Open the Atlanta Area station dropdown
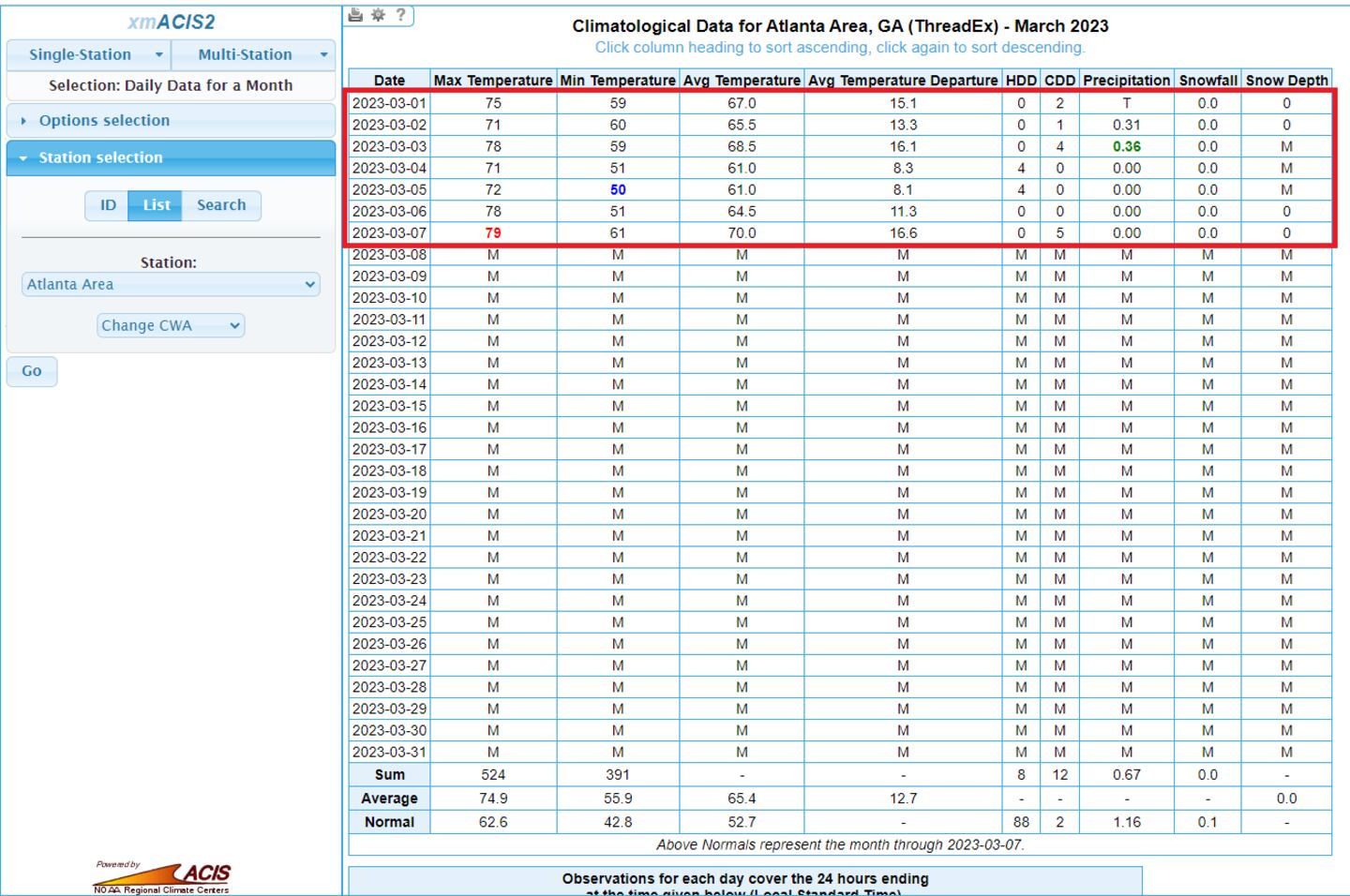The height and width of the screenshot is (896, 1350). click(x=171, y=285)
